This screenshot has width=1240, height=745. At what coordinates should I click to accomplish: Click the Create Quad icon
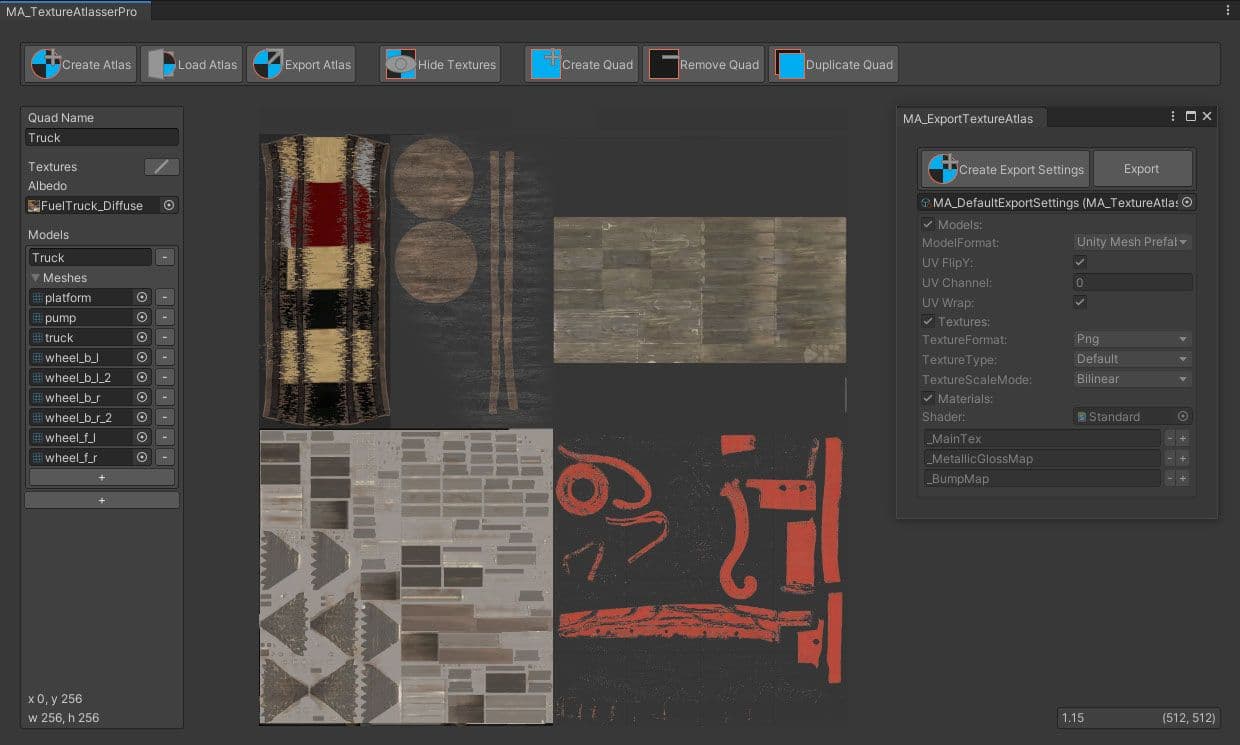pos(545,63)
